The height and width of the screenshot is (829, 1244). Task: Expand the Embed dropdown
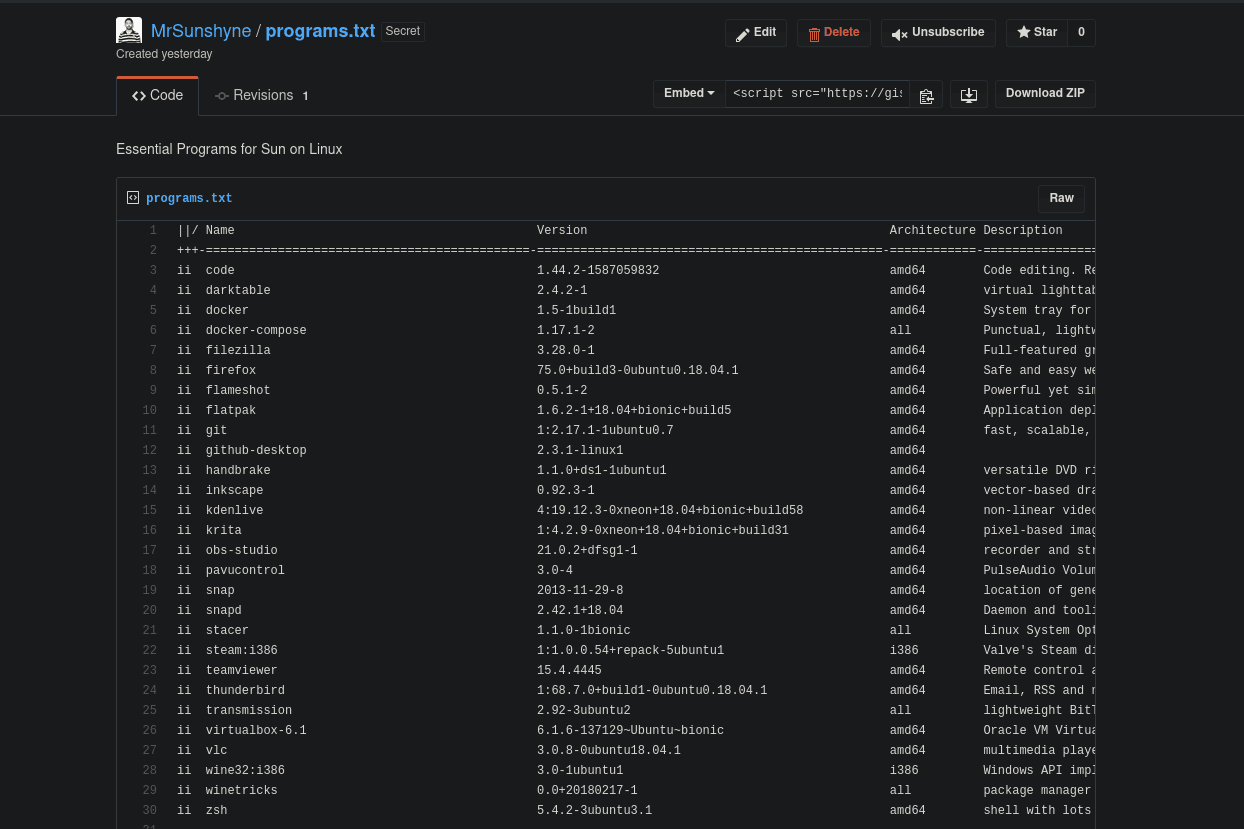coord(689,94)
